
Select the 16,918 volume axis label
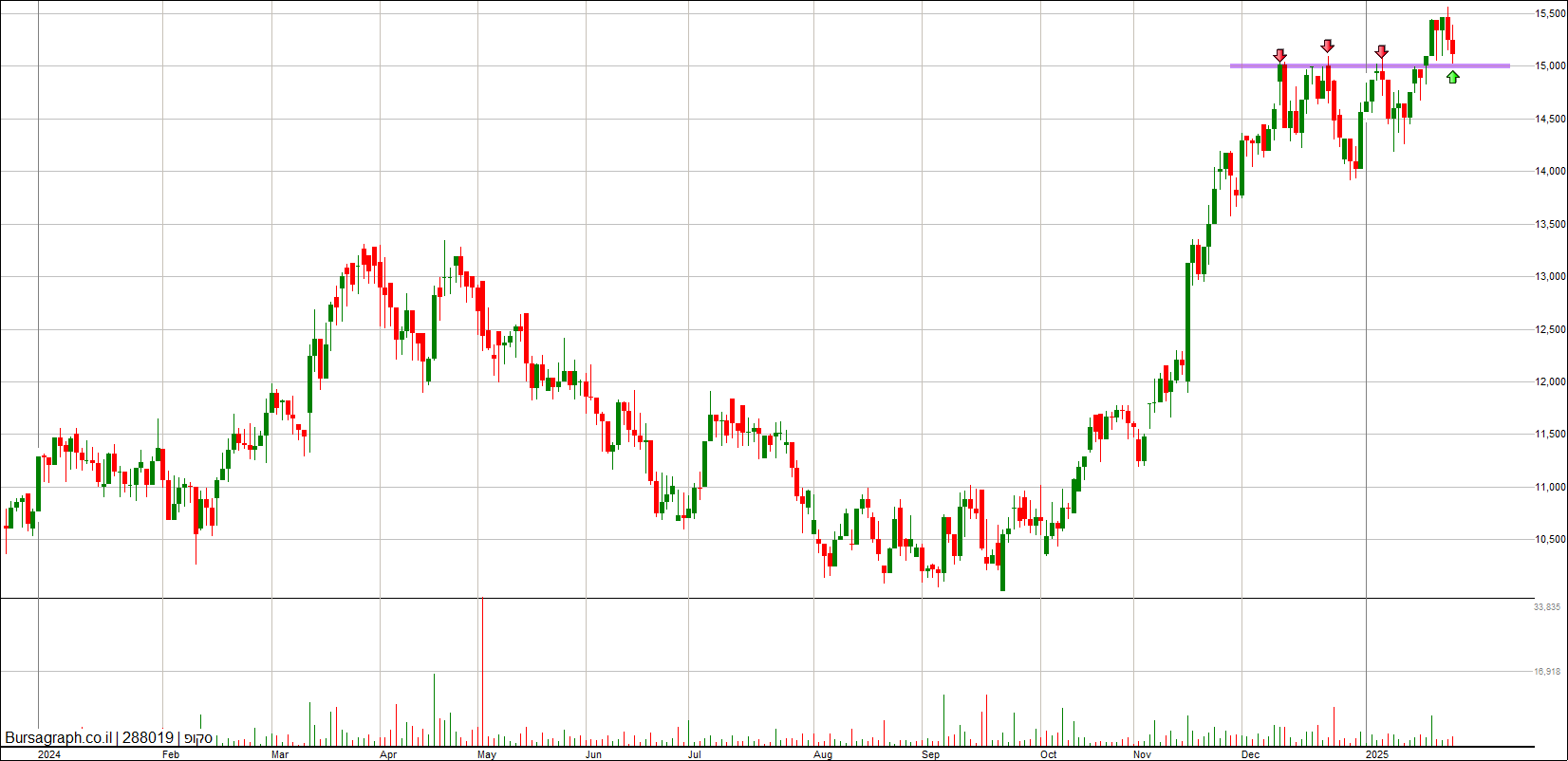coord(1547,672)
